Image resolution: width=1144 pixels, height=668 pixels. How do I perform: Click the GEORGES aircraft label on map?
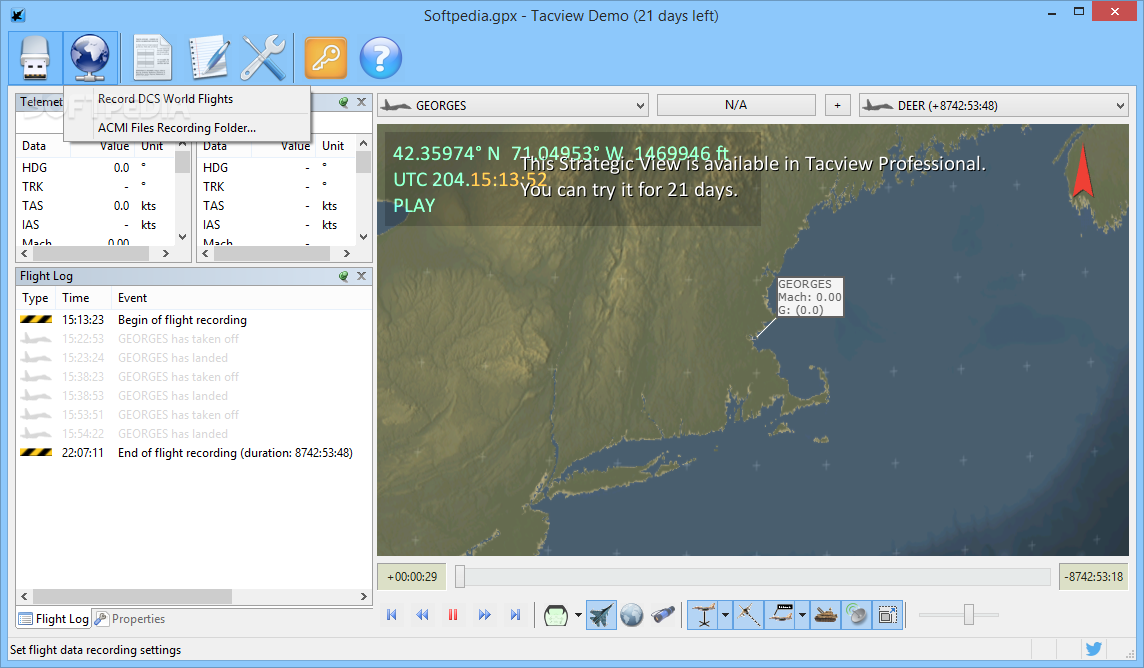809,297
